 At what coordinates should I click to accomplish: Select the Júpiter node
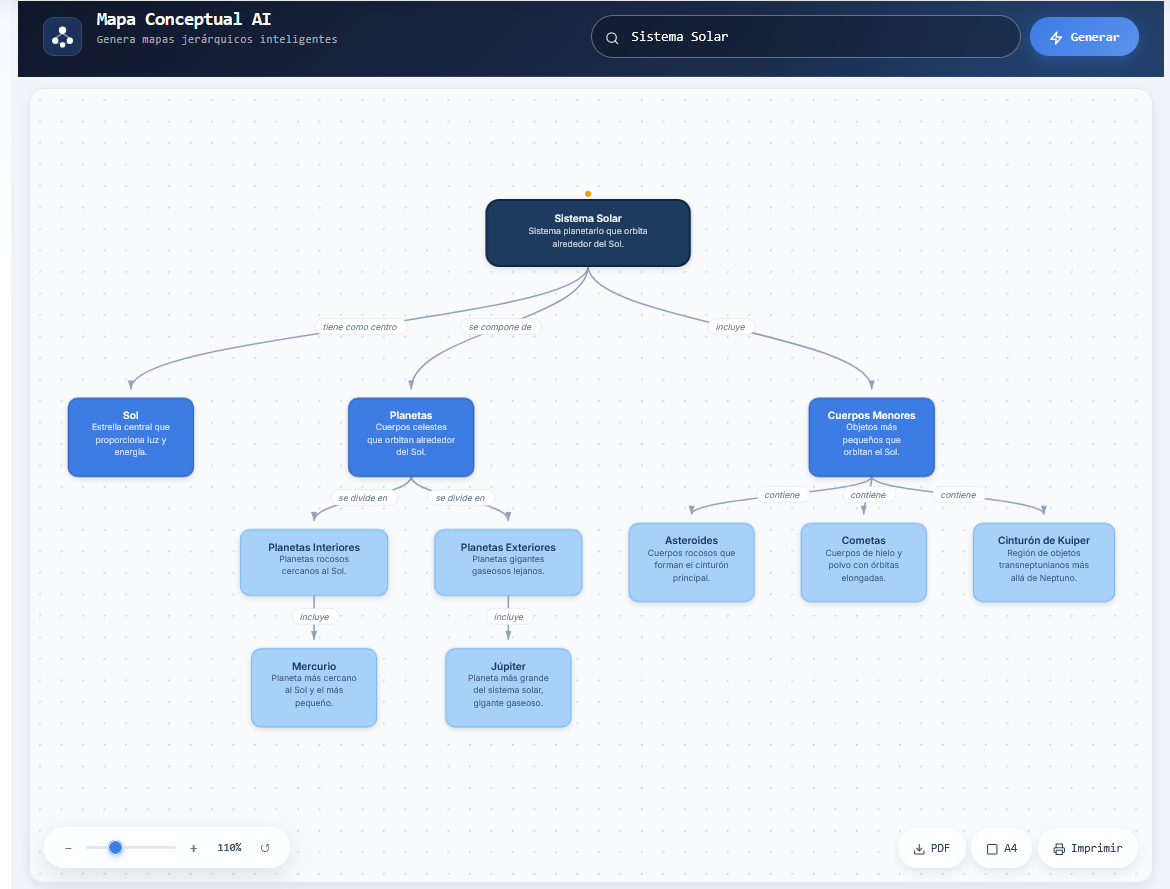pyautogui.click(x=508, y=687)
